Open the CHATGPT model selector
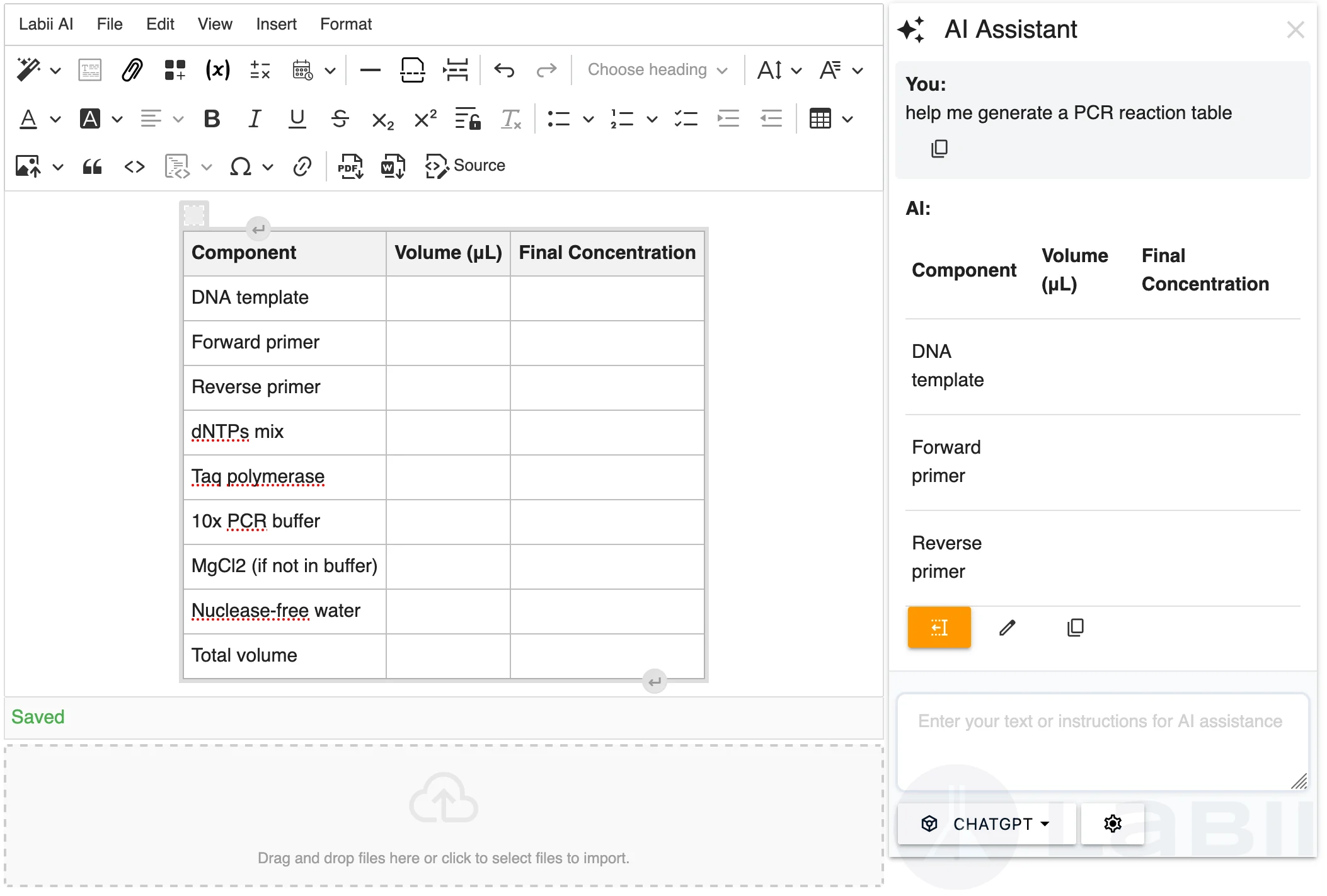The height and width of the screenshot is (896, 1327). point(986,824)
